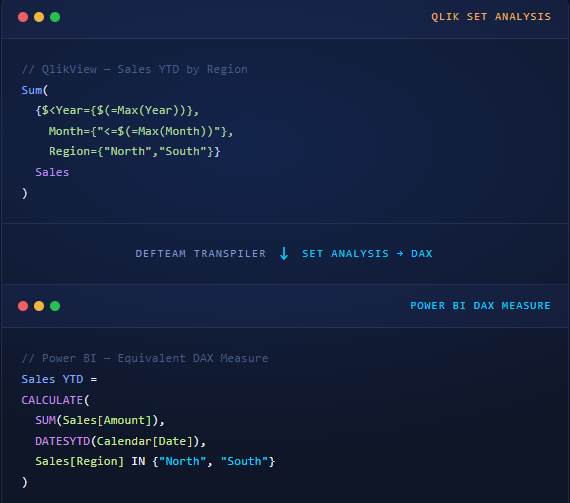
Task: Click yellow dot in Power BI DAX window
Action: pyautogui.click(x=39, y=306)
